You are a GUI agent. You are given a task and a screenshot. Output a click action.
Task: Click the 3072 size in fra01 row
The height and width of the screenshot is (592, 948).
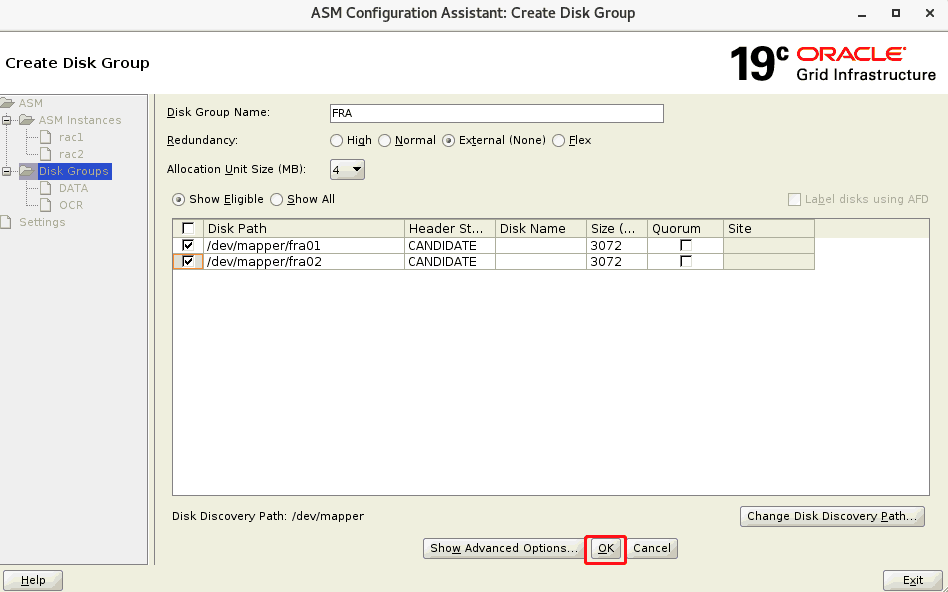click(617, 246)
